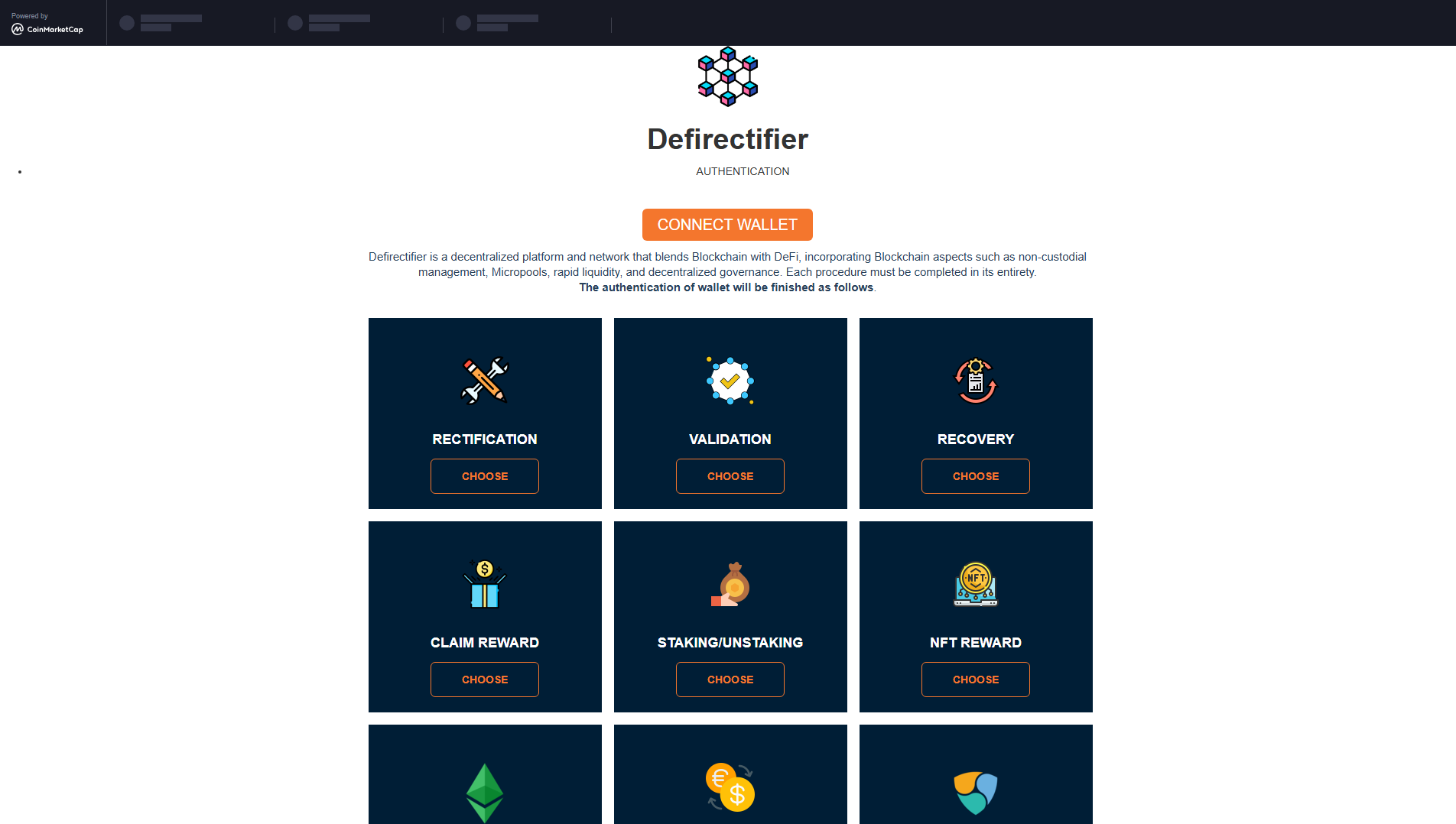Click the Defirectifier hexagon cube logo
1456x824 pixels.
[727, 76]
